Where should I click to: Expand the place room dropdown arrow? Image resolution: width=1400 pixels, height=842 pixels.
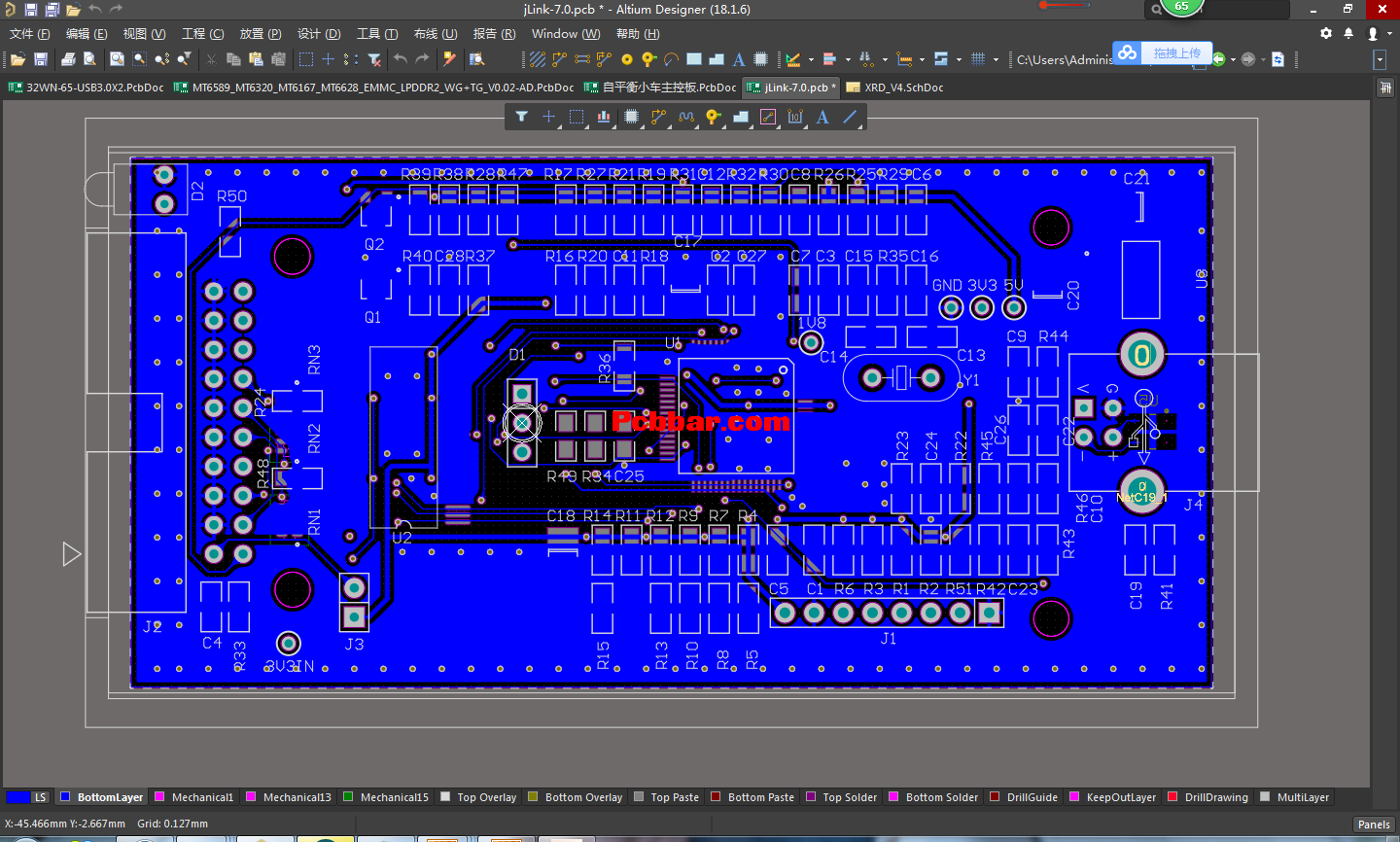pos(959,59)
